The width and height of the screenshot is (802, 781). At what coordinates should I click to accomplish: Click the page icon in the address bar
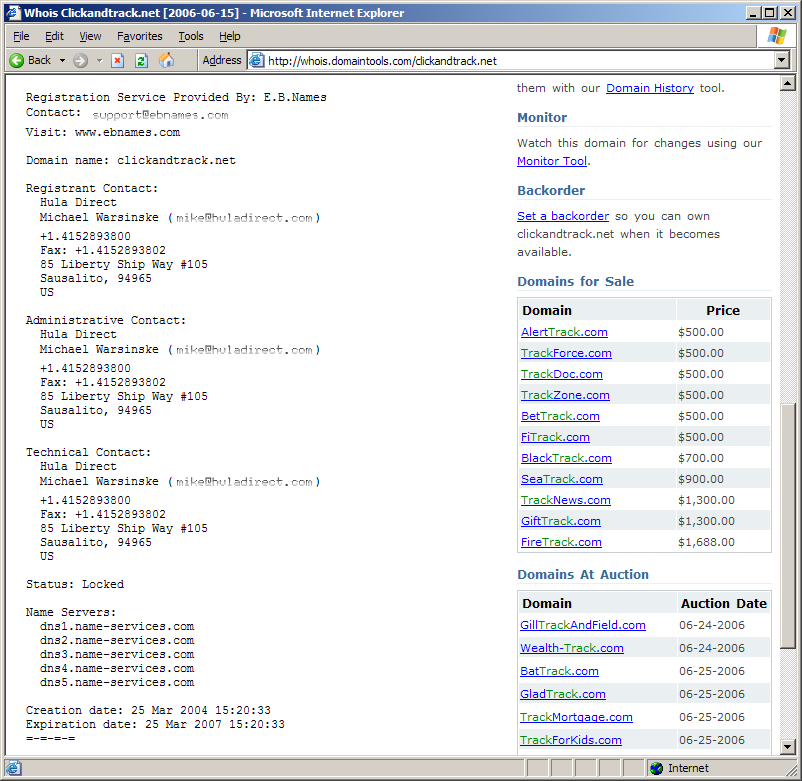point(257,60)
